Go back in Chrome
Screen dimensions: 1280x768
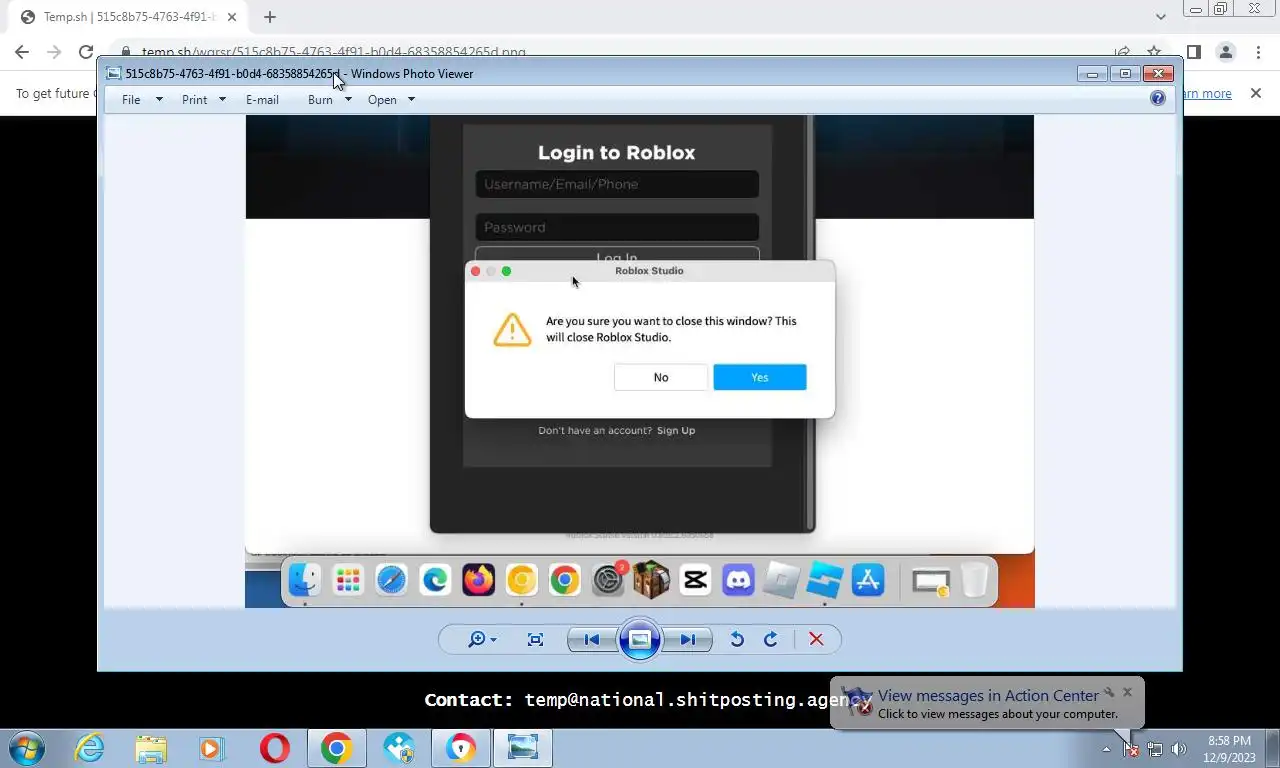pyautogui.click(x=22, y=52)
